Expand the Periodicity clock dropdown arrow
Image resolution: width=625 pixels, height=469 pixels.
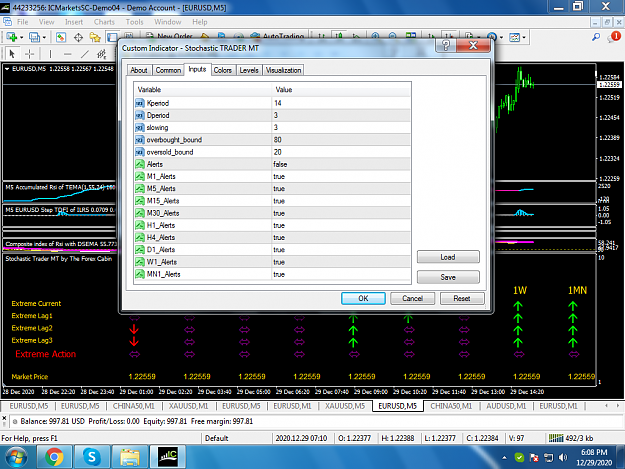click(x=501, y=37)
